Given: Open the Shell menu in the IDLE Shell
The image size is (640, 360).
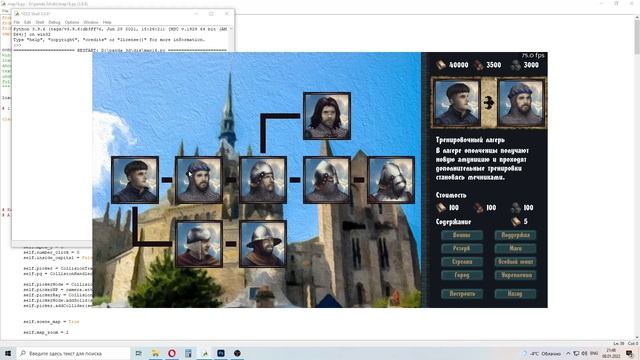Looking at the screenshot, I should [x=40, y=22].
